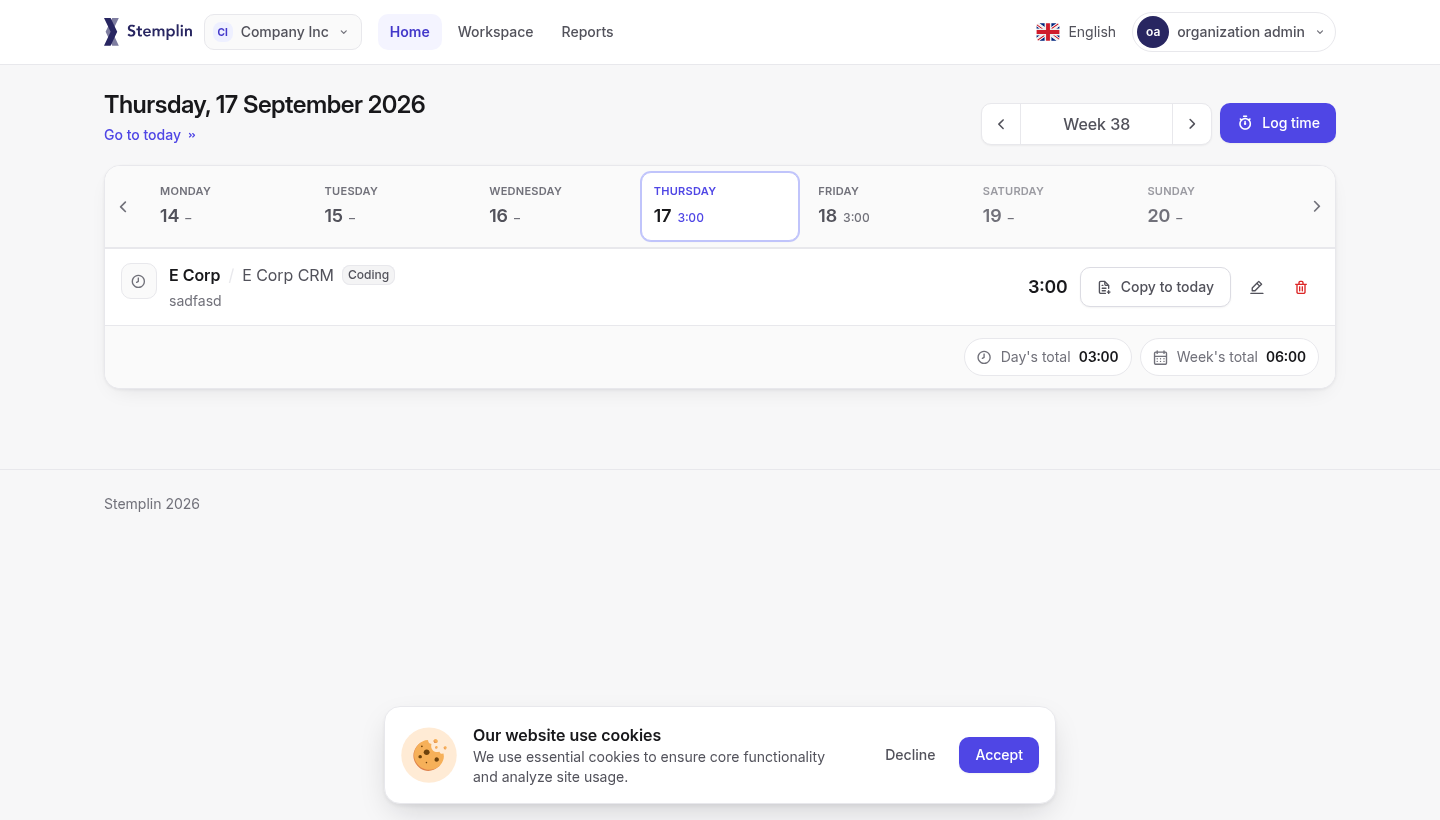Click the right arrow after Sunday

(x=1316, y=206)
